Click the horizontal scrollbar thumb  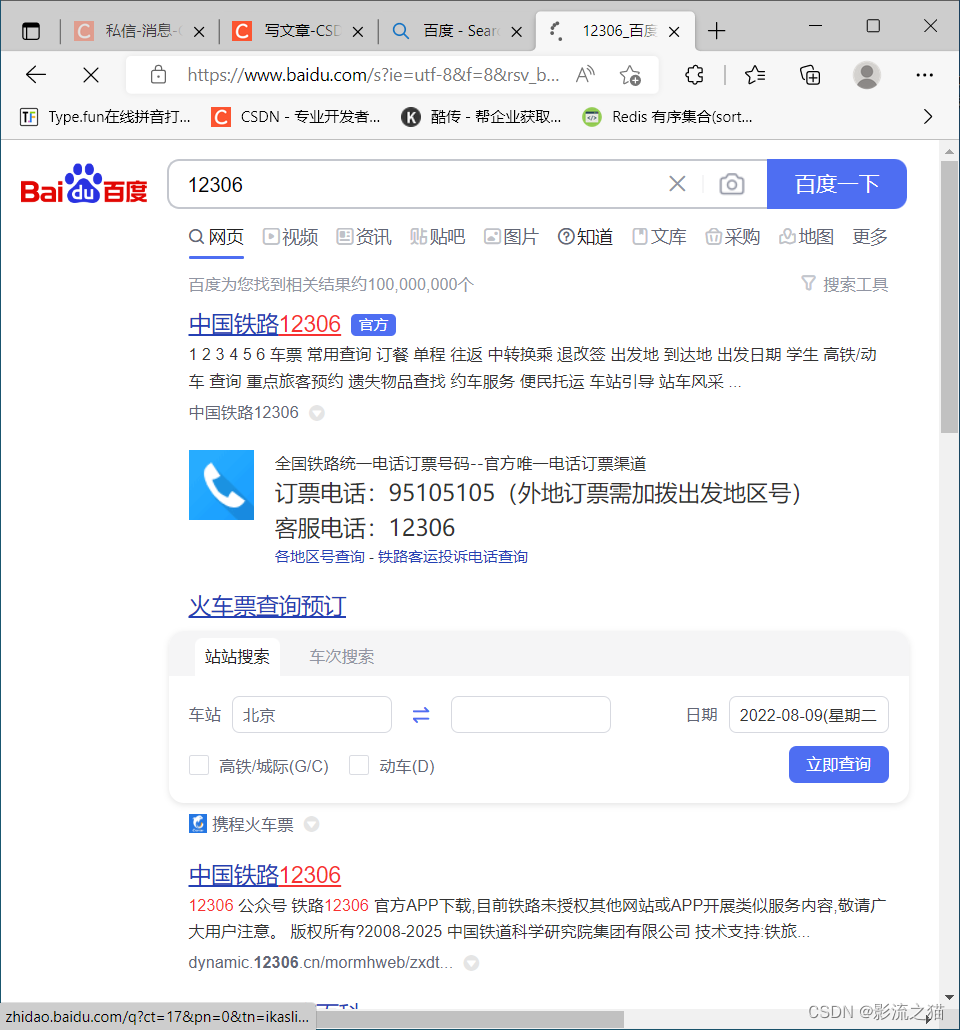[x=469, y=1019]
